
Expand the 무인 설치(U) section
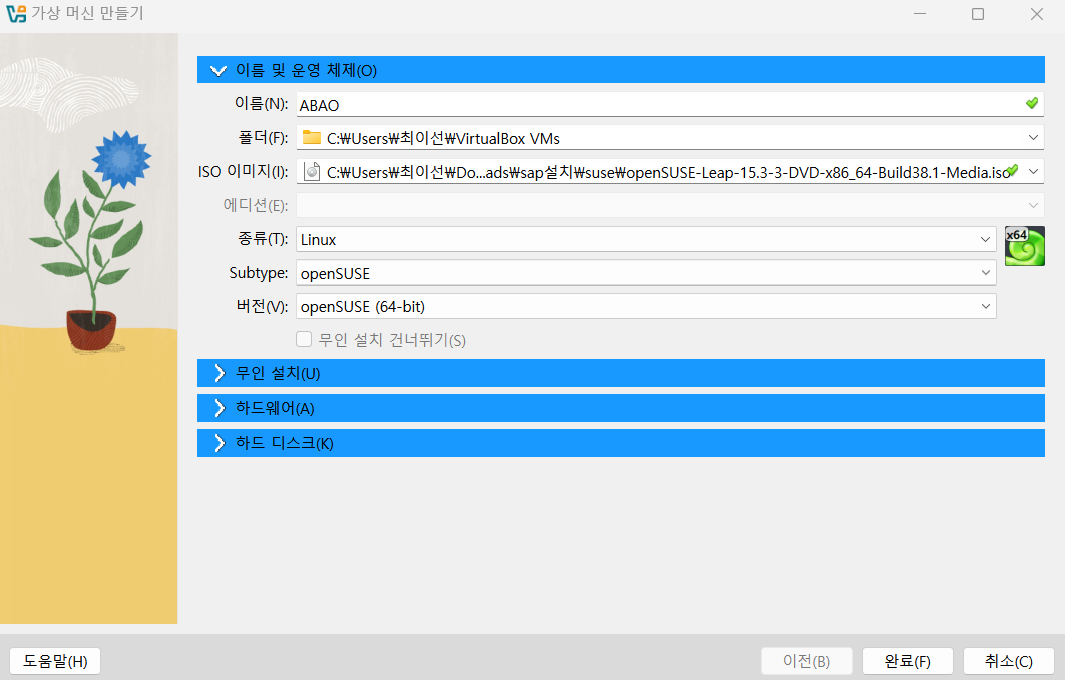[621, 373]
